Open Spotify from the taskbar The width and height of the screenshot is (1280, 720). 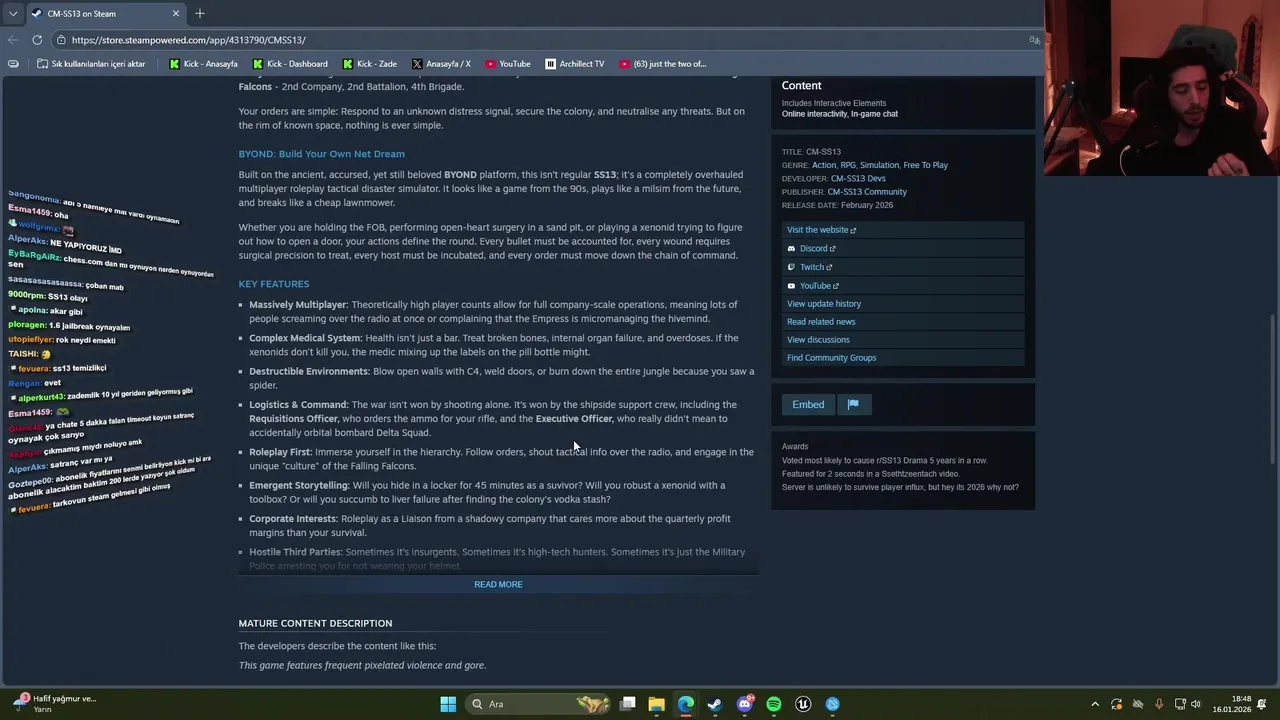[774, 704]
